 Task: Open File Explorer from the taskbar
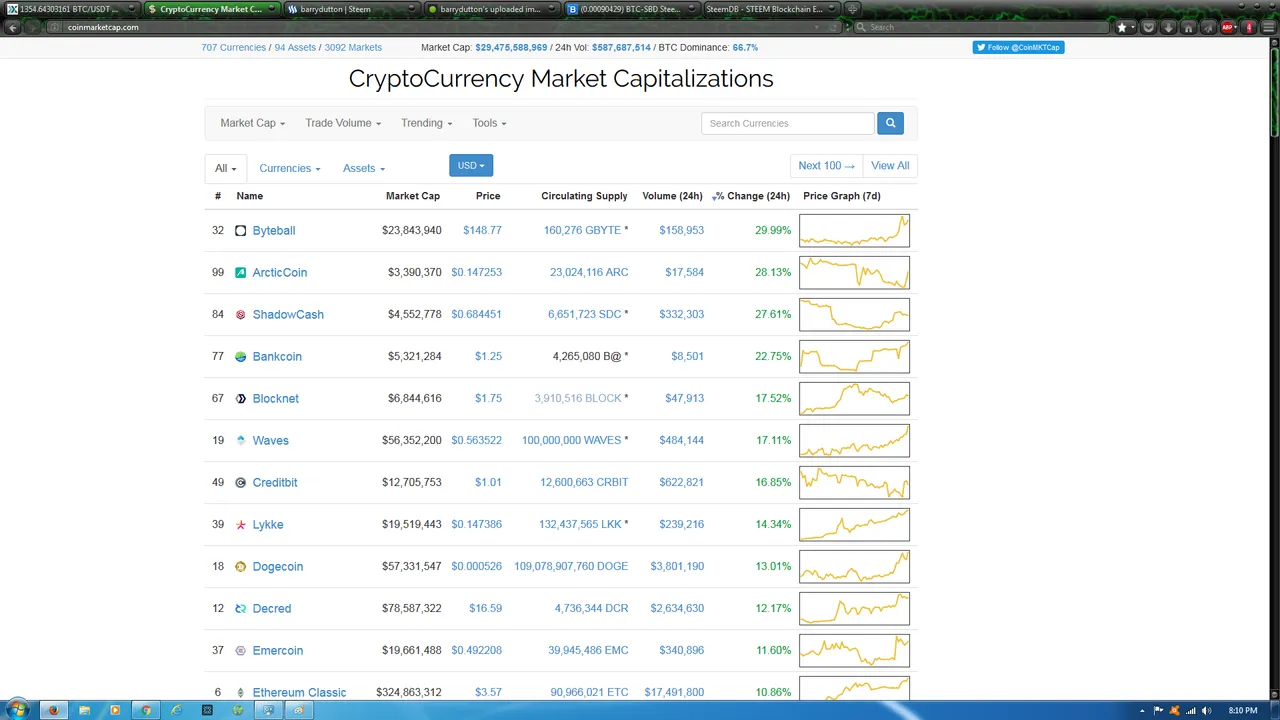tap(85, 710)
